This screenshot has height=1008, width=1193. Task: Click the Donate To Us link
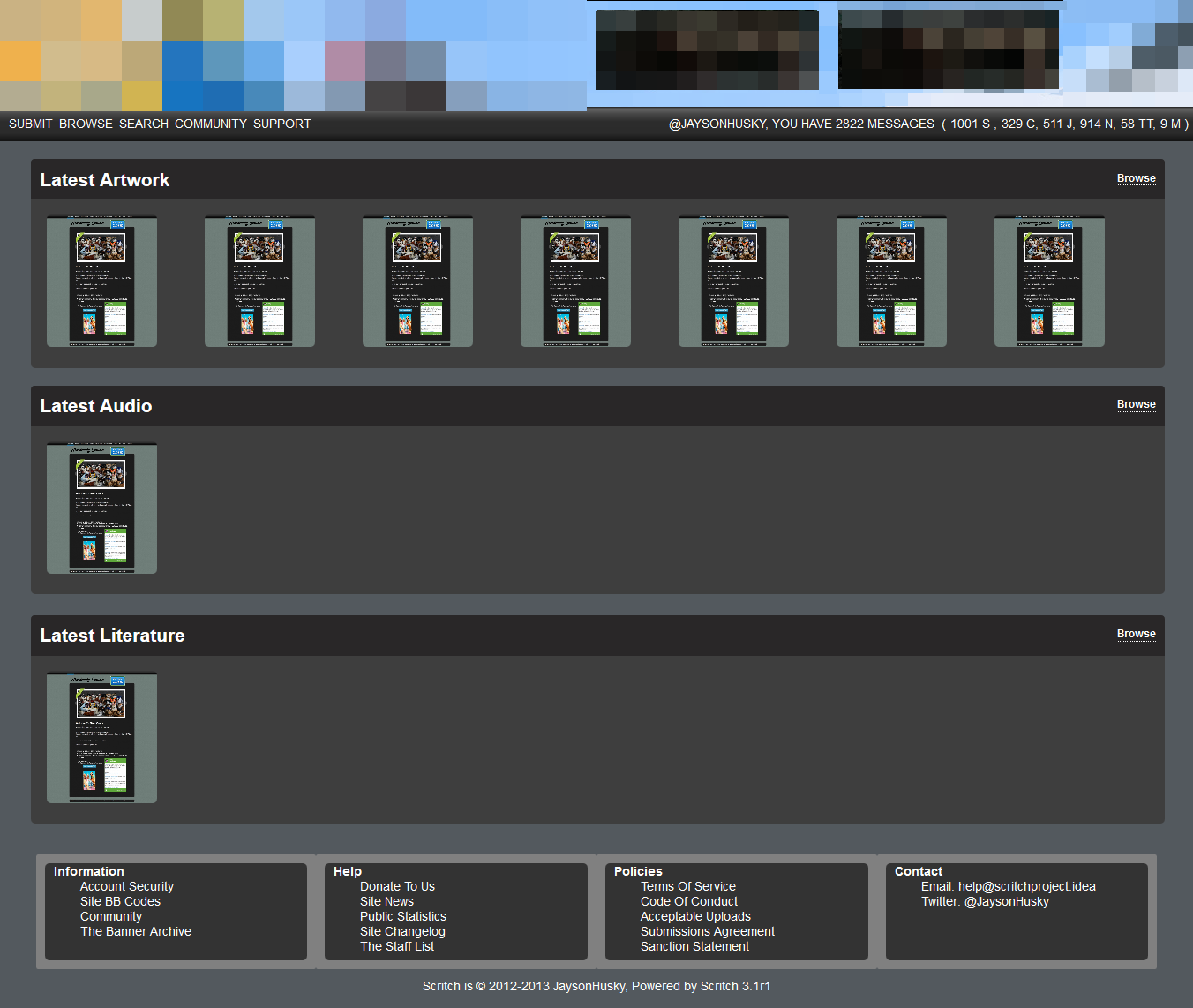pyautogui.click(x=397, y=886)
